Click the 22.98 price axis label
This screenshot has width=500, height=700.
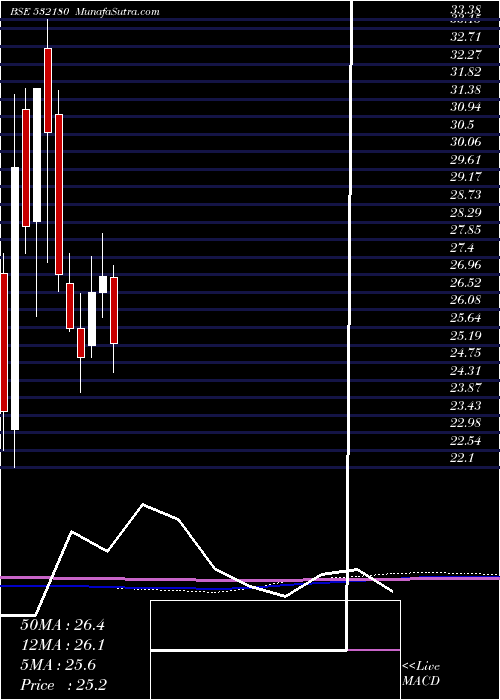(x=466, y=423)
